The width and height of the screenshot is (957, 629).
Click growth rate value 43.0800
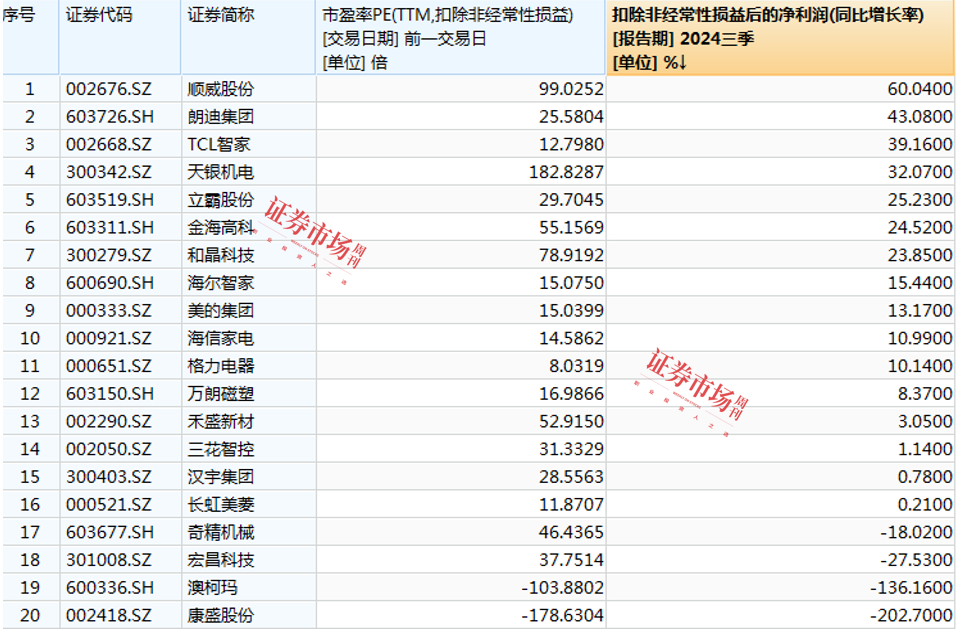point(920,117)
